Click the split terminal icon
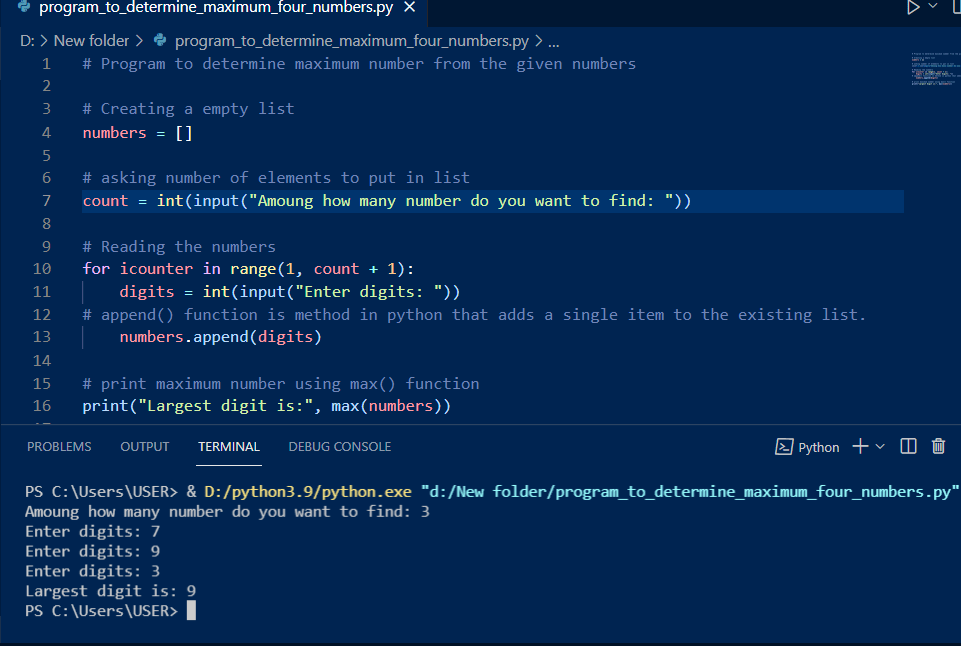Image resolution: width=961 pixels, height=646 pixels. tap(908, 446)
